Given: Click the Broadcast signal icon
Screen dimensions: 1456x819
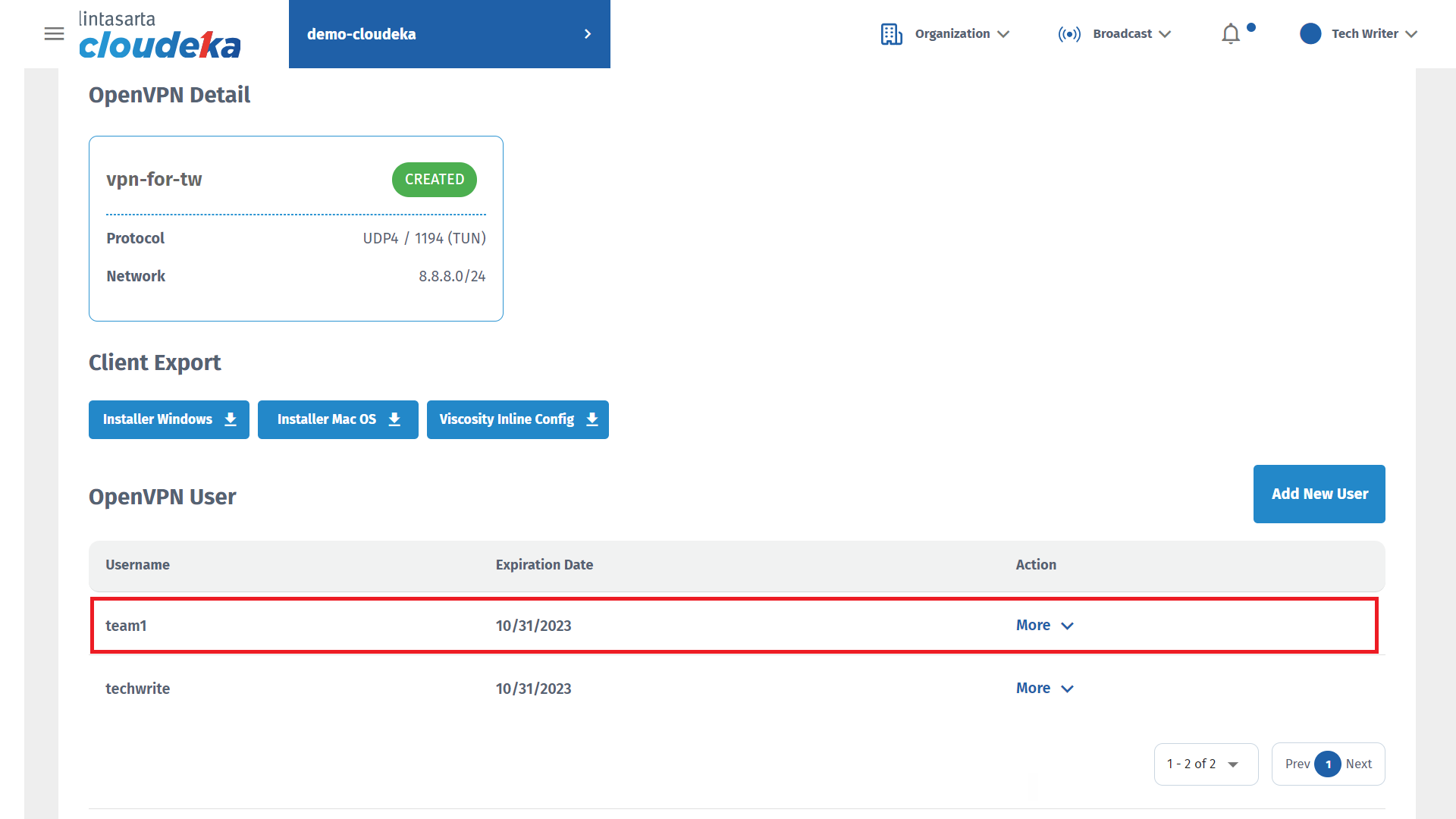Looking at the screenshot, I should tap(1069, 34).
